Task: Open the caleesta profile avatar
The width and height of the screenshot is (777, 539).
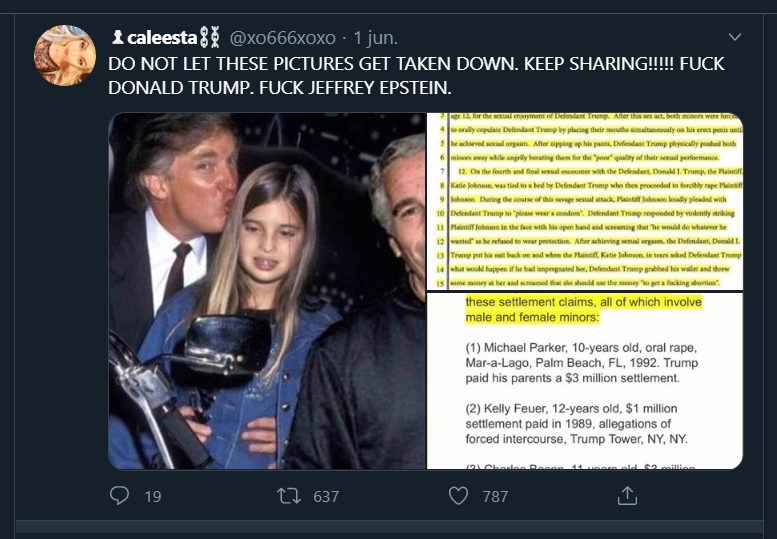Action: pos(65,56)
